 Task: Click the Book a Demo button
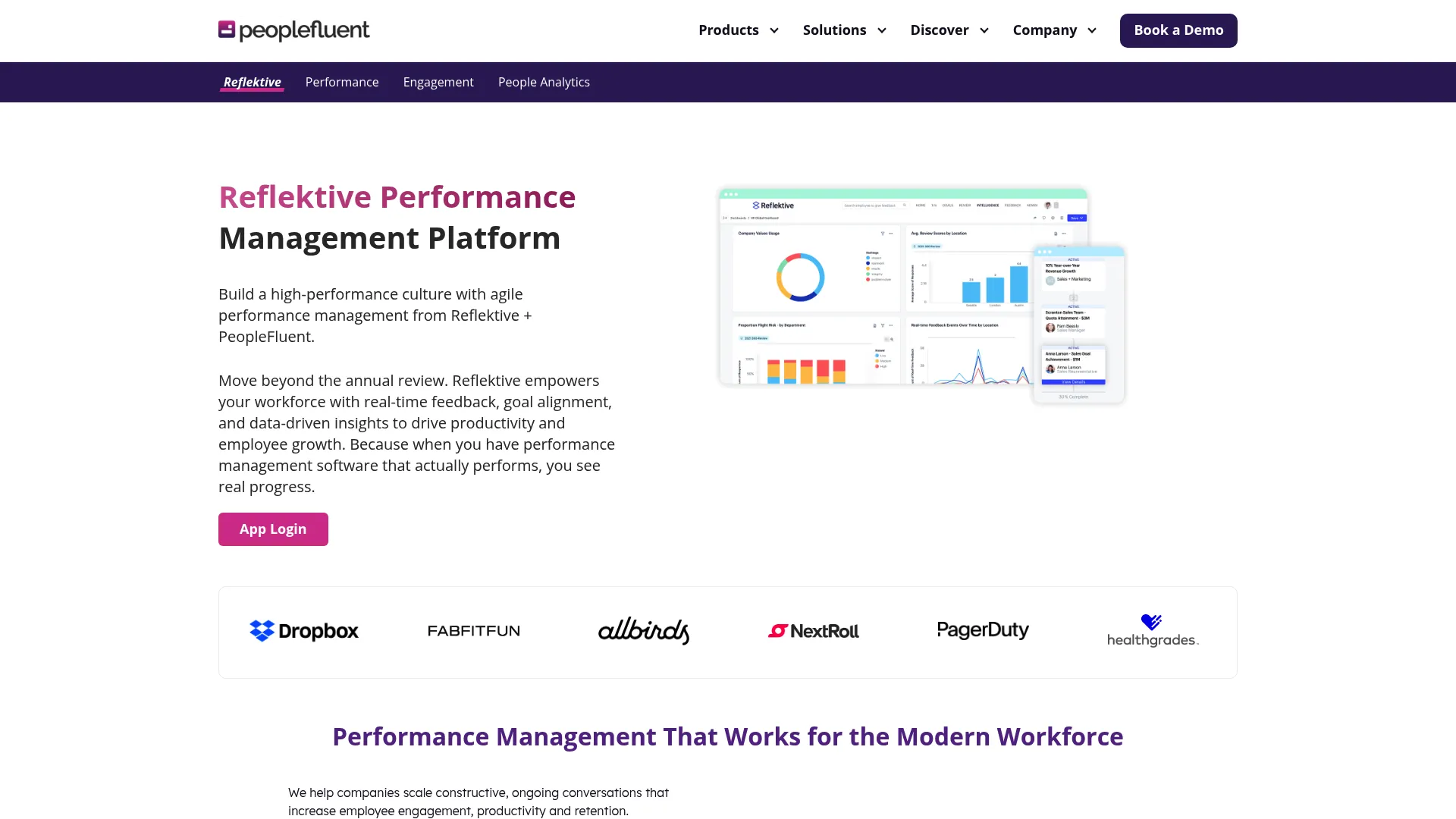[1178, 30]
